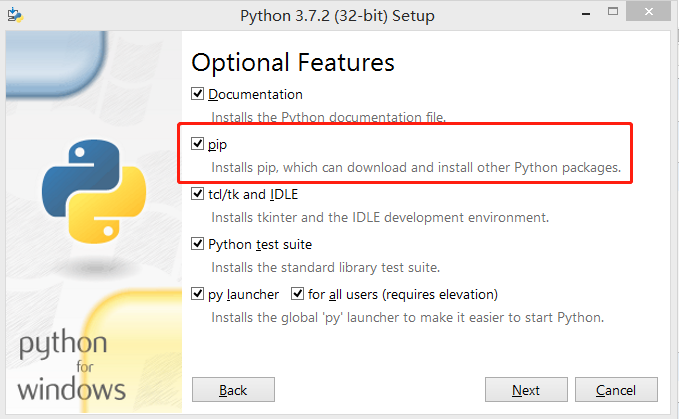Click the Python logo image in the sidebar

94,191
